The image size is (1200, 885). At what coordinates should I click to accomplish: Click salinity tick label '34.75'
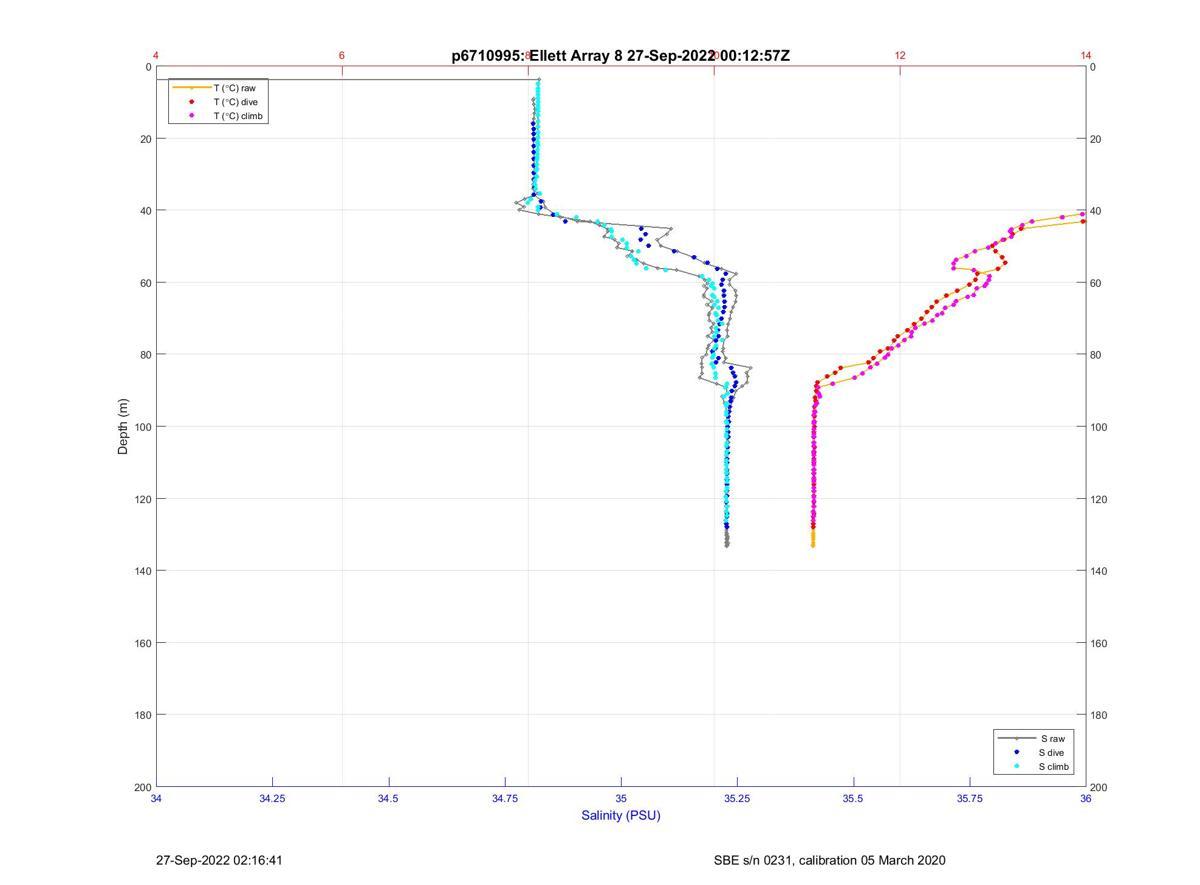point(505,798)
